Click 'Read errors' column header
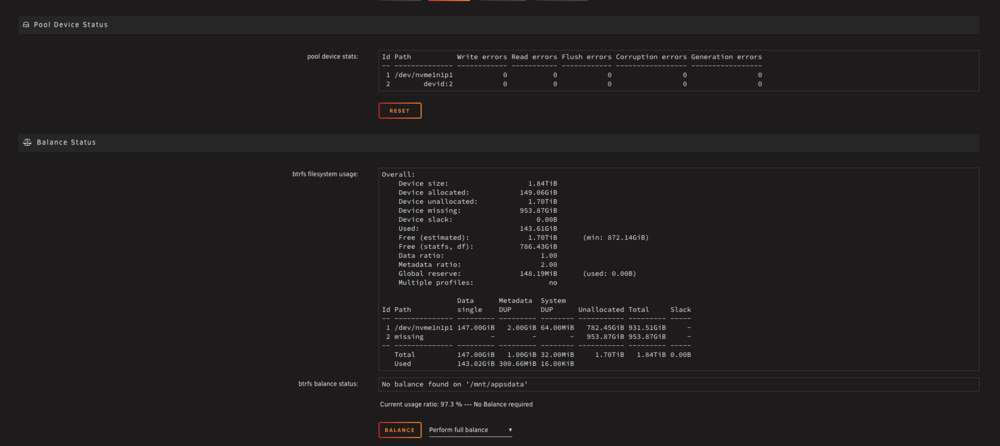The image size is (1000, 446). 534,57
